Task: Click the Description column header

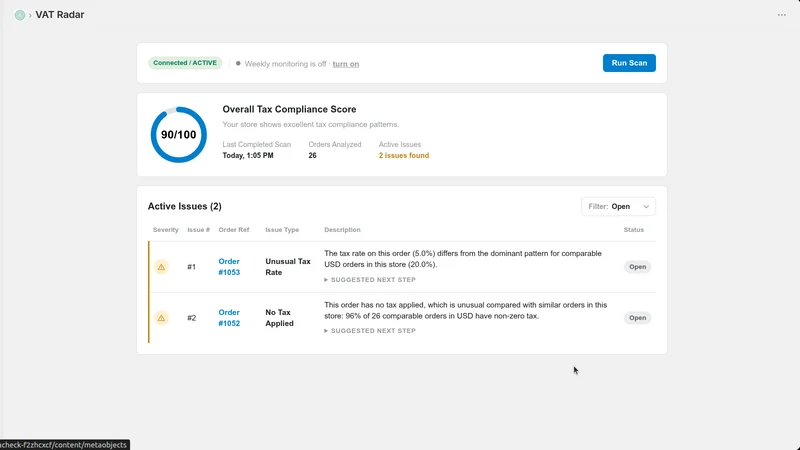Action: (342, 230)
